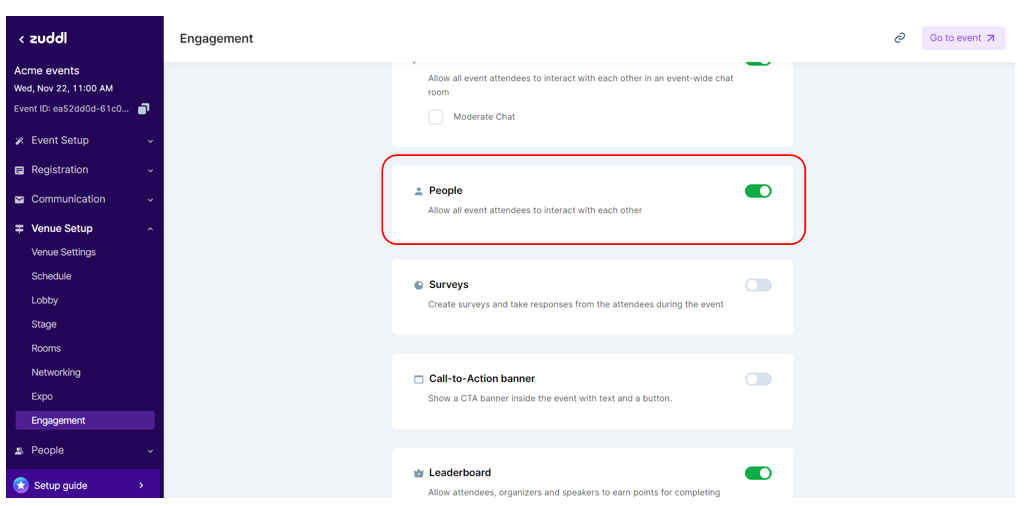Enable the Surveys toggle
This screenshot has width=1025, height=506.
tap(758, 285)
